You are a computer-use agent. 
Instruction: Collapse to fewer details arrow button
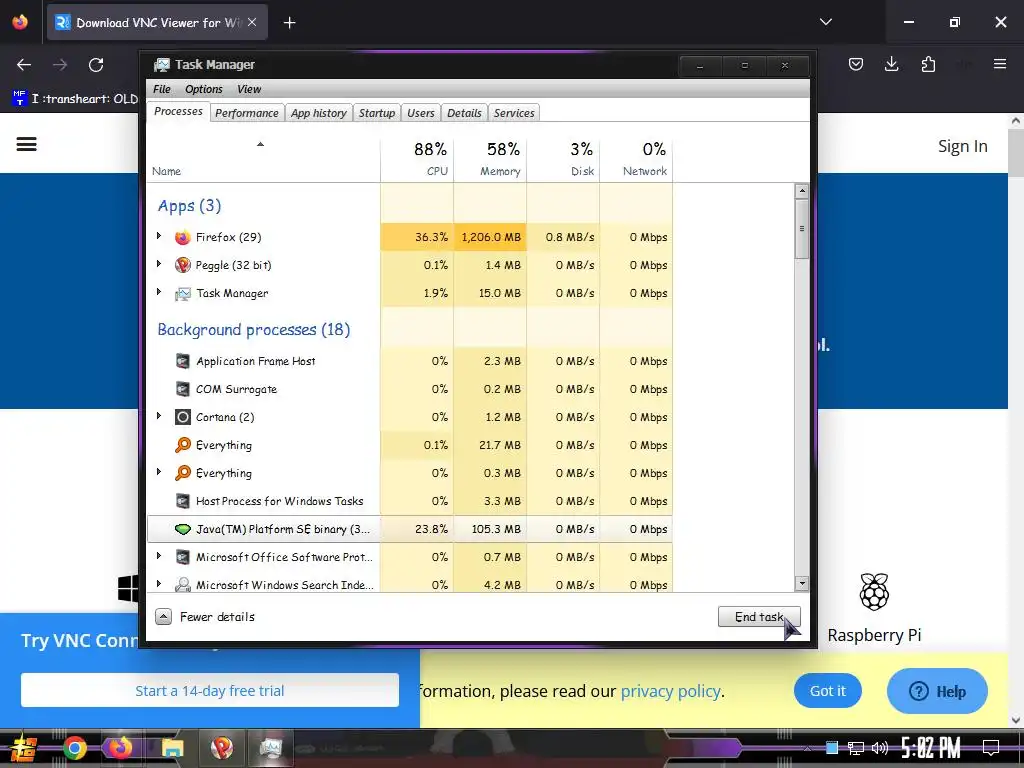coord(163,616)
